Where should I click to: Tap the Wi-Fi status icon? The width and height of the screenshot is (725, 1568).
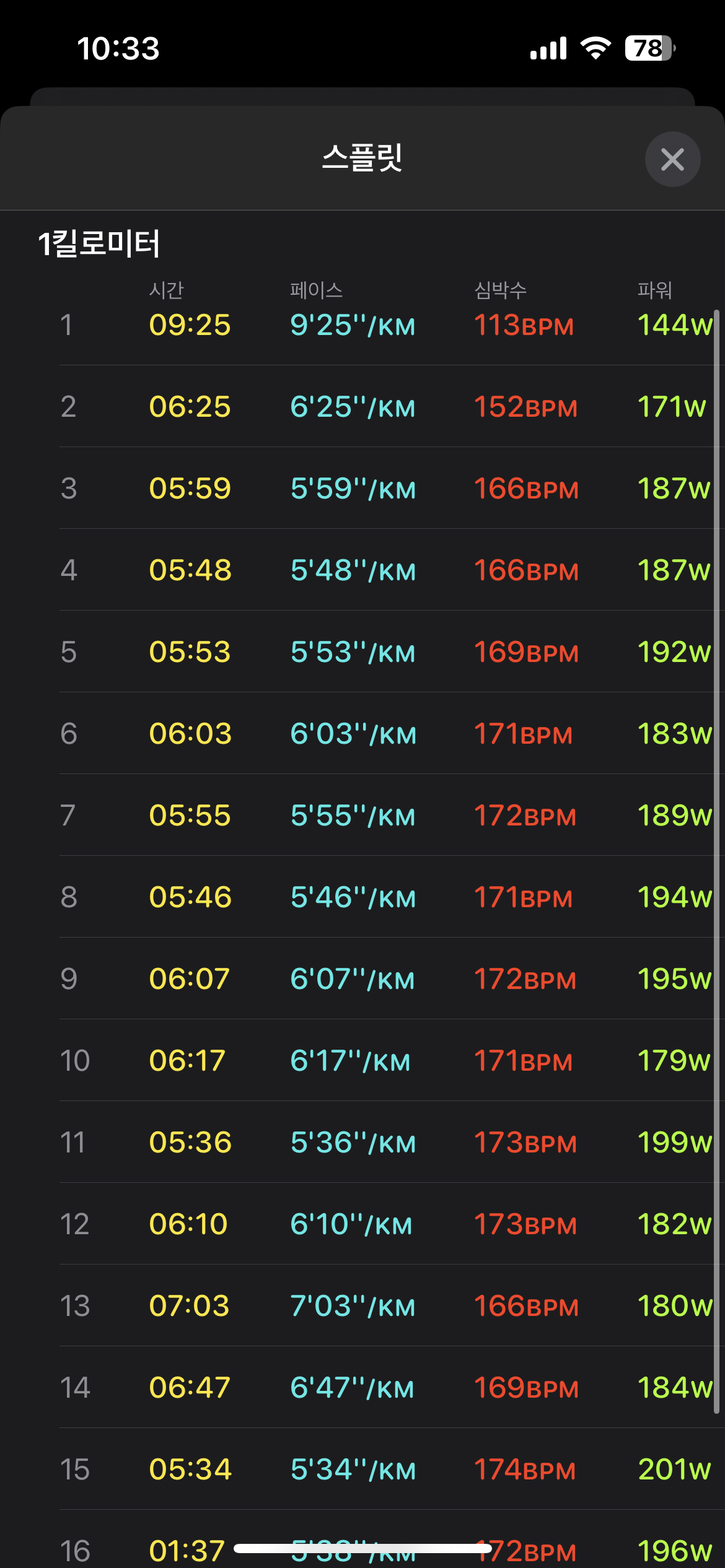[595, 48]
